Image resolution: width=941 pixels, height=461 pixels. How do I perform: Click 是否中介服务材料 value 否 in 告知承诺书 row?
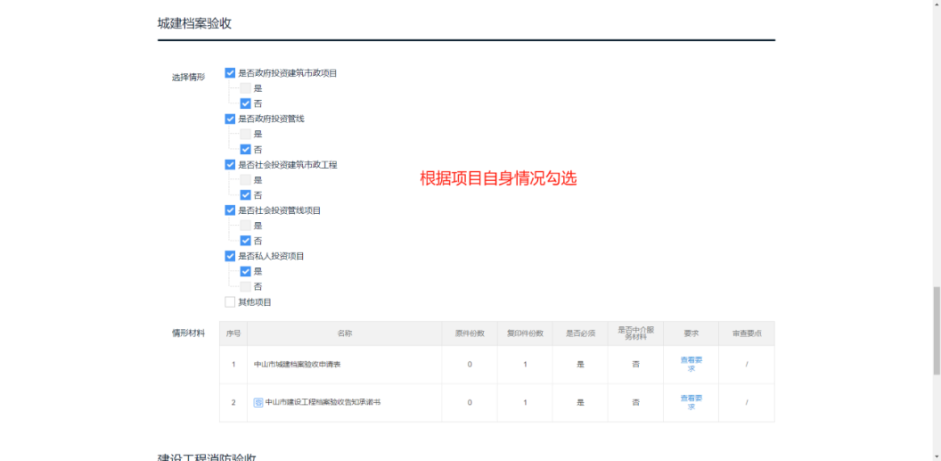pyautogui.click(x=636, y=402)
